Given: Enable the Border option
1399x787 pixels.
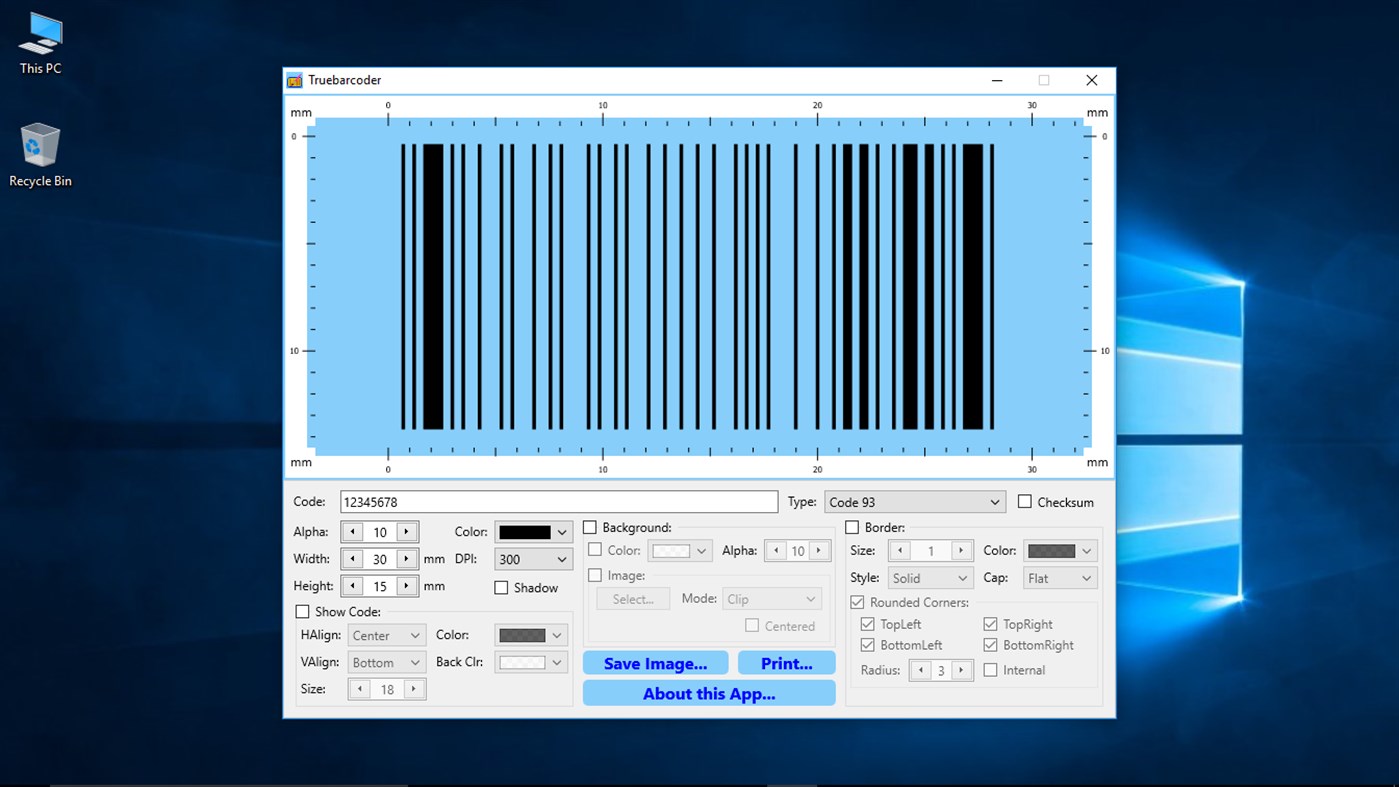Looking at the screenshot, I should (851, 527).
